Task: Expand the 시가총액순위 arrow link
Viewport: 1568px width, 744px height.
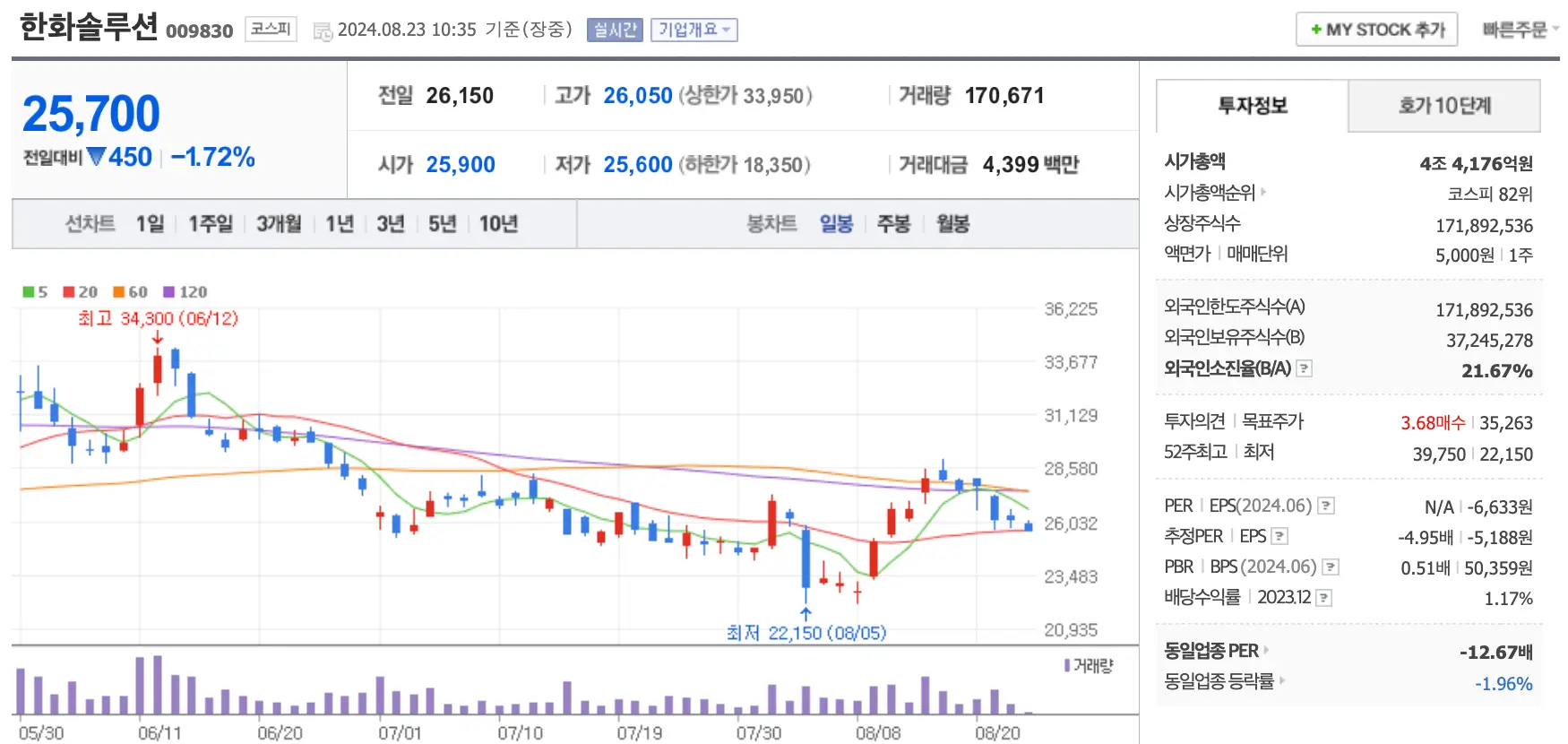Action: (x=1263, y=192)
